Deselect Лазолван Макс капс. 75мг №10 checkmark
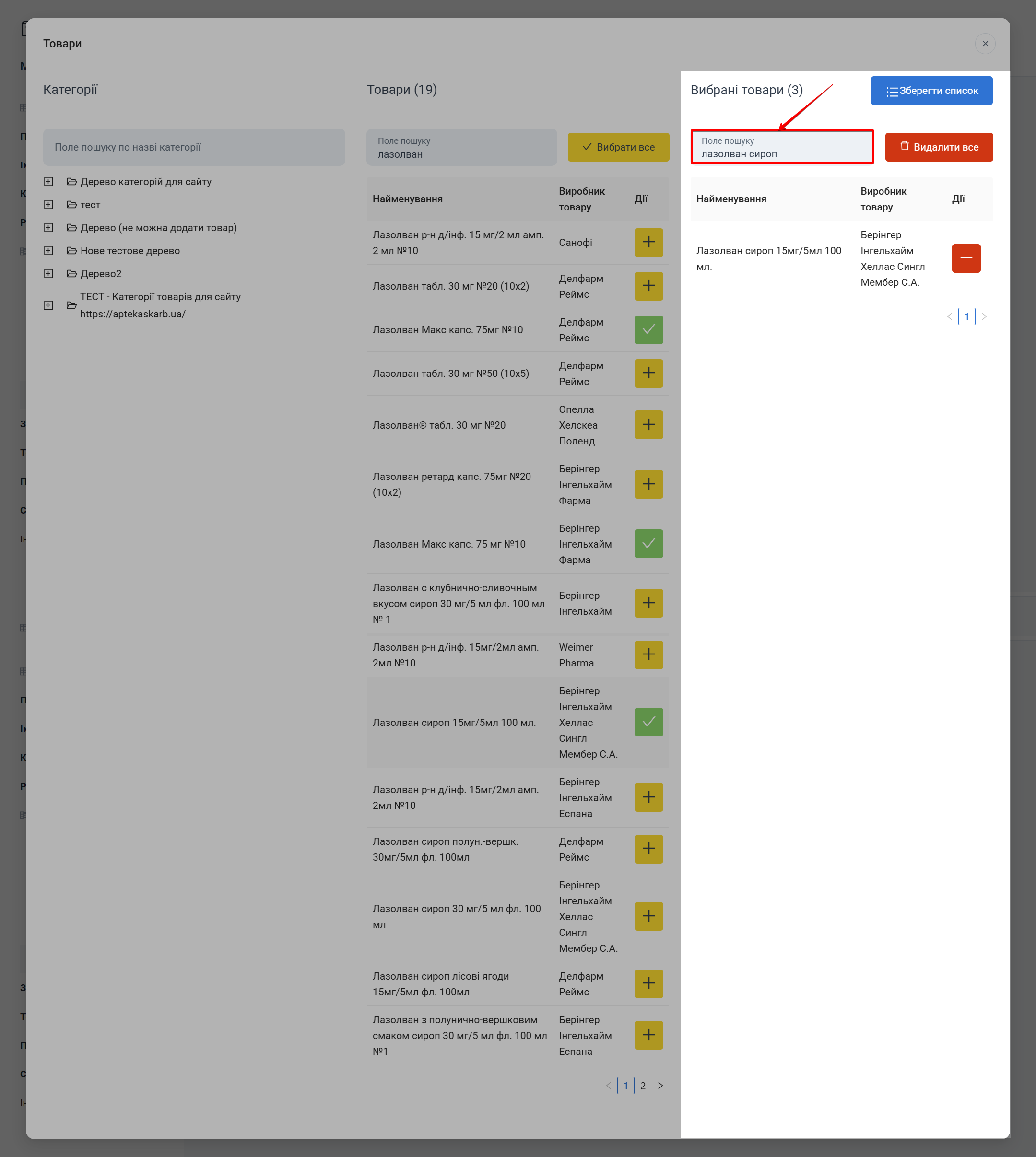 [648, 329]
